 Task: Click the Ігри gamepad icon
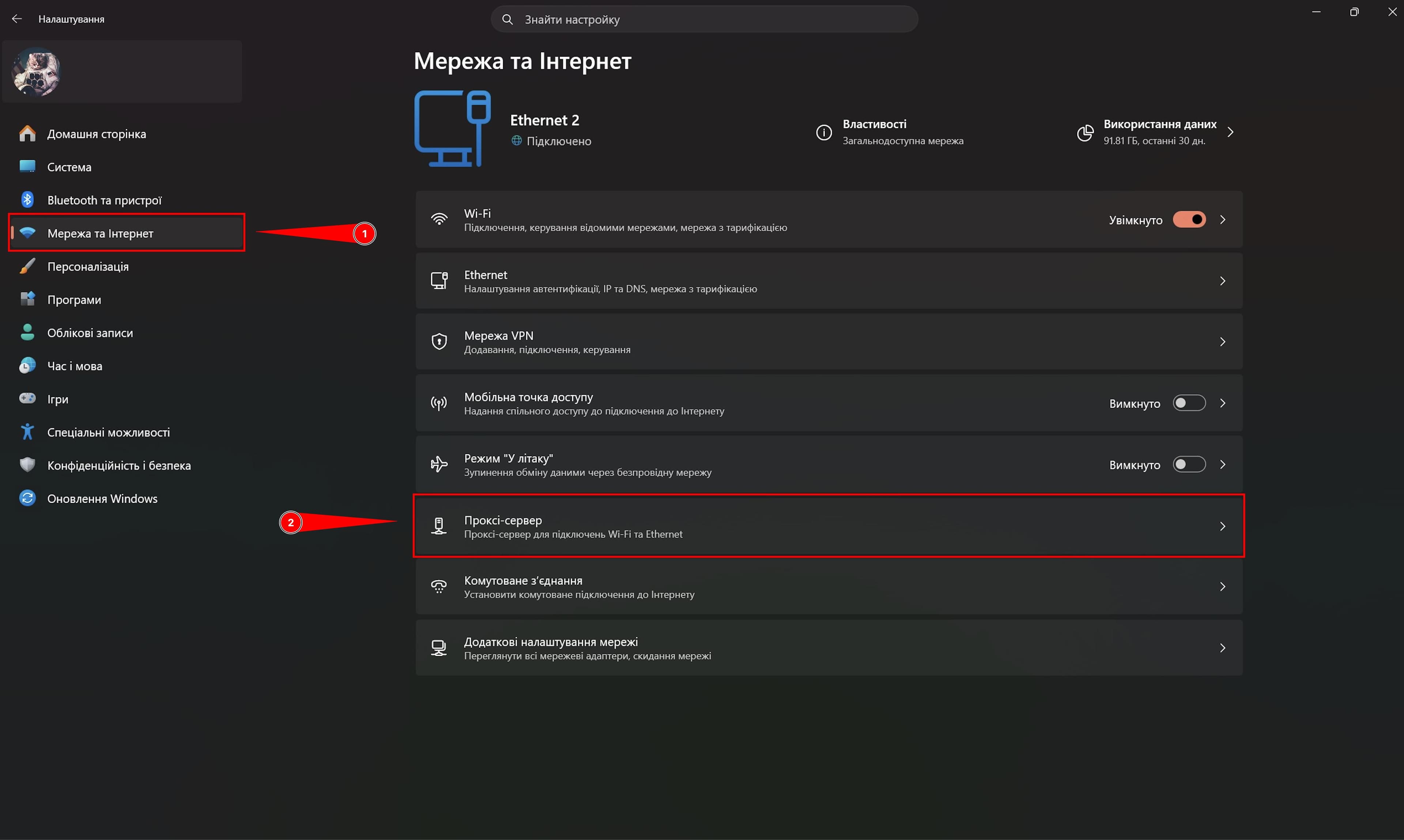[x=27, y=398]
